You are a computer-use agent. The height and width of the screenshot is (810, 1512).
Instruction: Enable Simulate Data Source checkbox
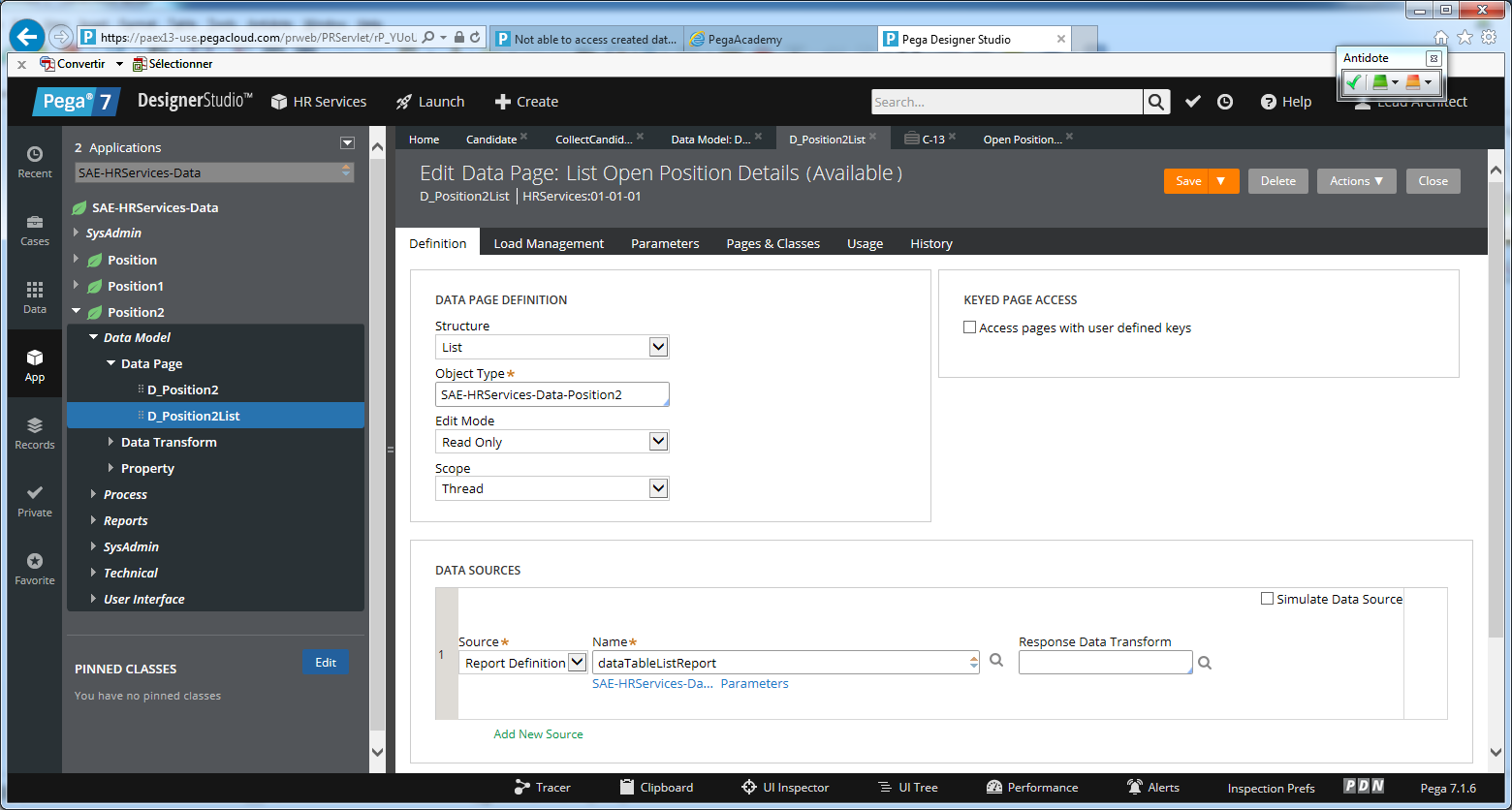[x=1267, y=599]
